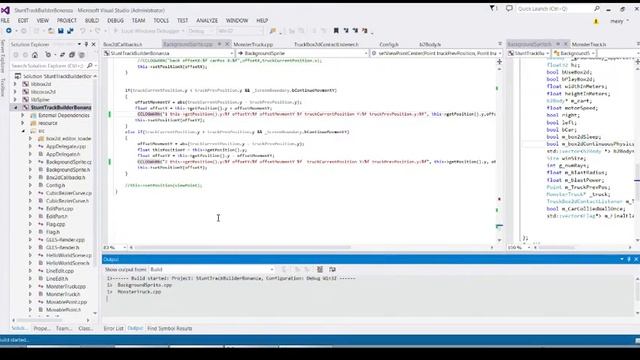Screen dimensions: 640x360
Task: Click the Save icon in toolbar
Action: coord(61,31)
